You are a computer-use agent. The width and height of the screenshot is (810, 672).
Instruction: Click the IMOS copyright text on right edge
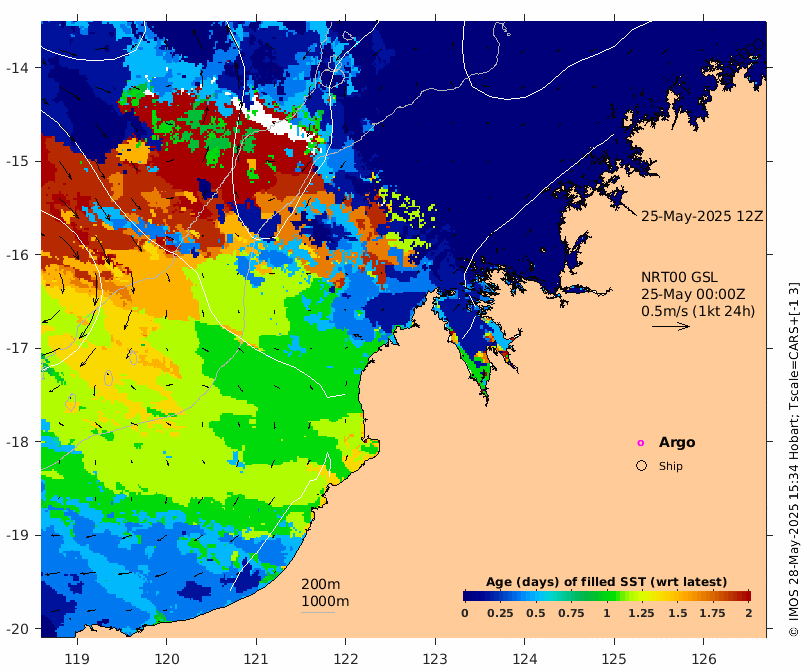click(x=794, y=459)
